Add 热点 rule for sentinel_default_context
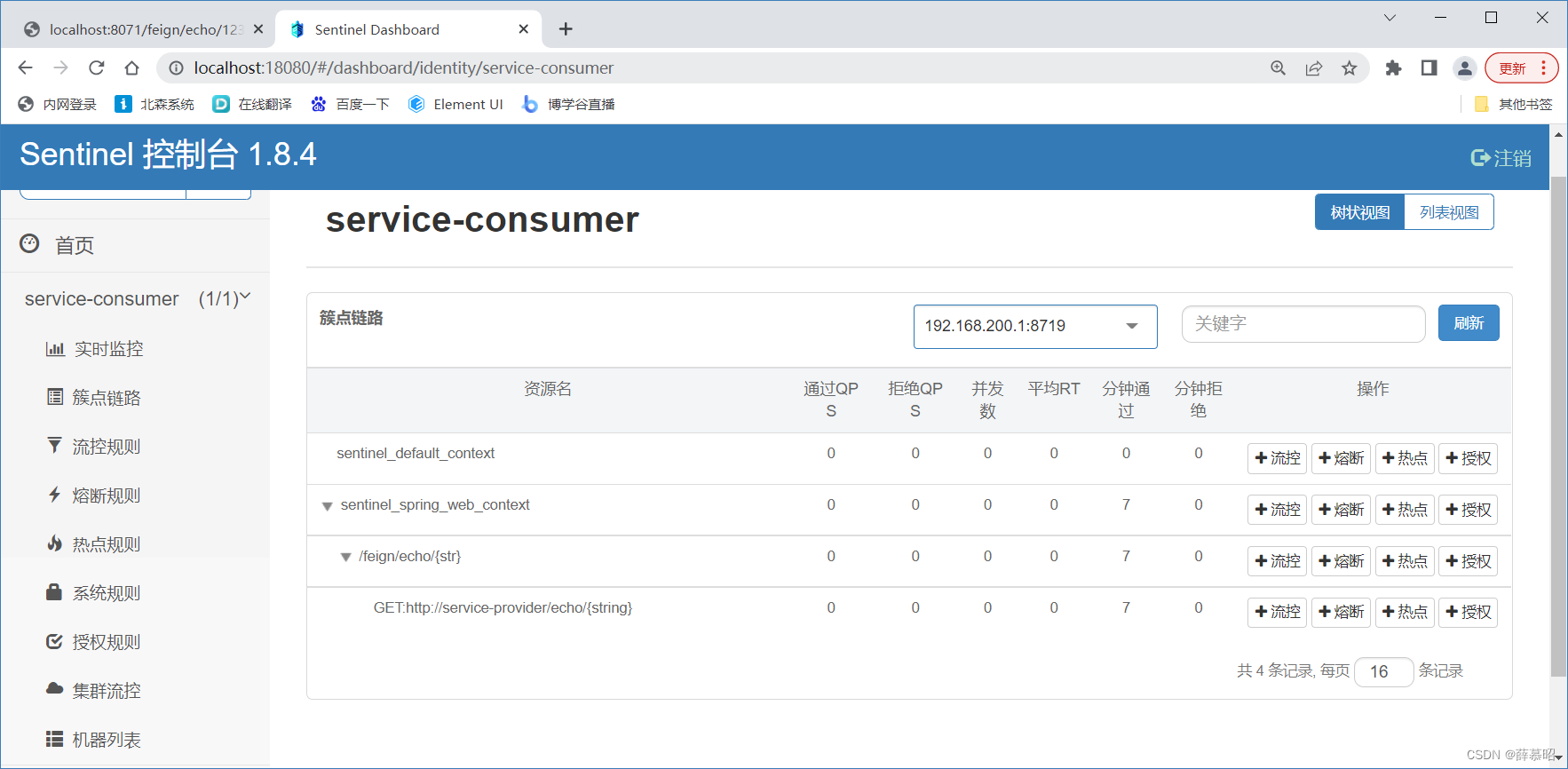The width and height of the screenshot is (1568, 769). tap(1405, 458)
